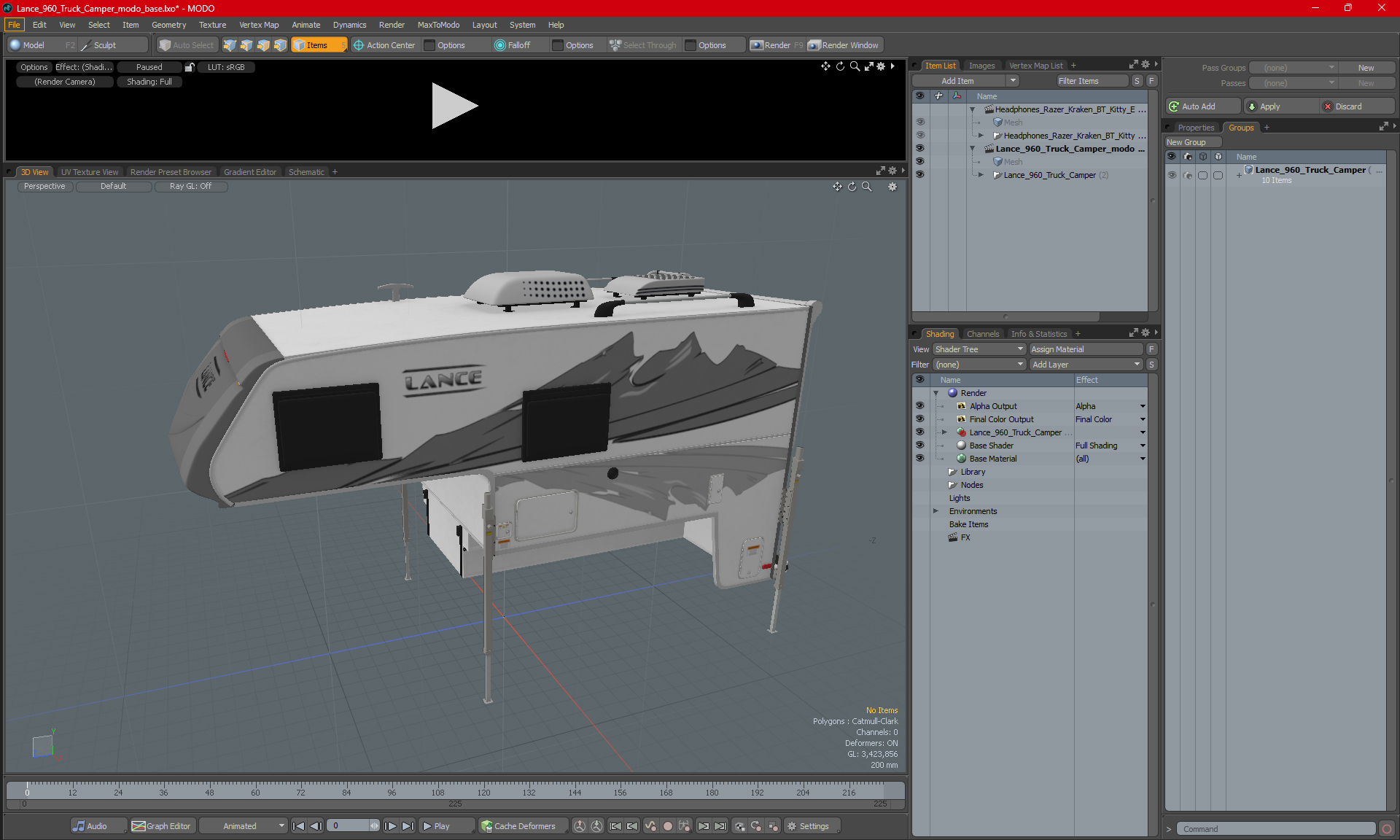Select Vertices selection mode cube icon
The height and width of the screenshot is (840, 1400).
click(230, 45)
